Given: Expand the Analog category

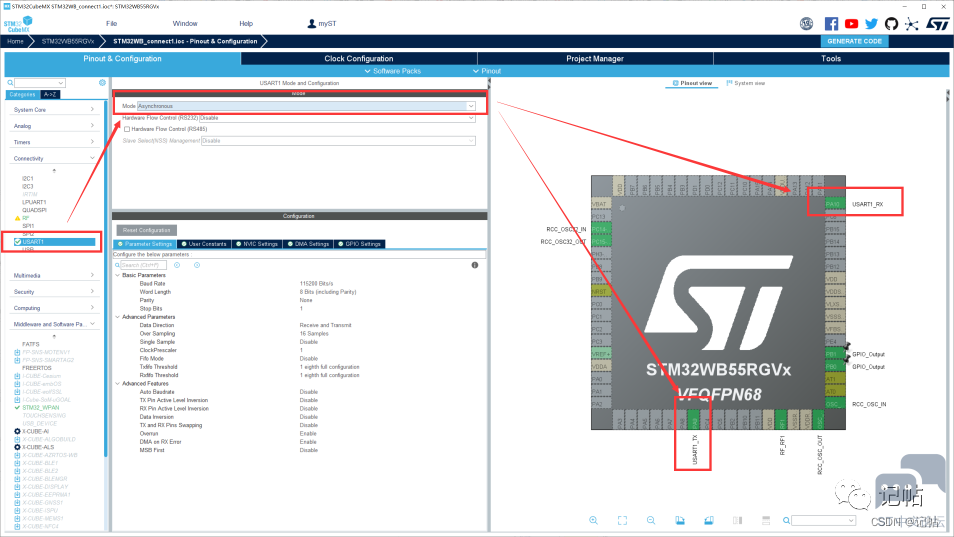Looking at the screenshot, I should [x=54, y=126].
